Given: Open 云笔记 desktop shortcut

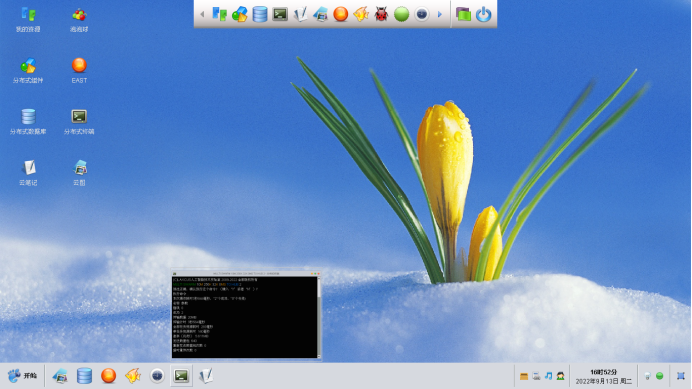Looking at the screenshot, I should (28, 173).
